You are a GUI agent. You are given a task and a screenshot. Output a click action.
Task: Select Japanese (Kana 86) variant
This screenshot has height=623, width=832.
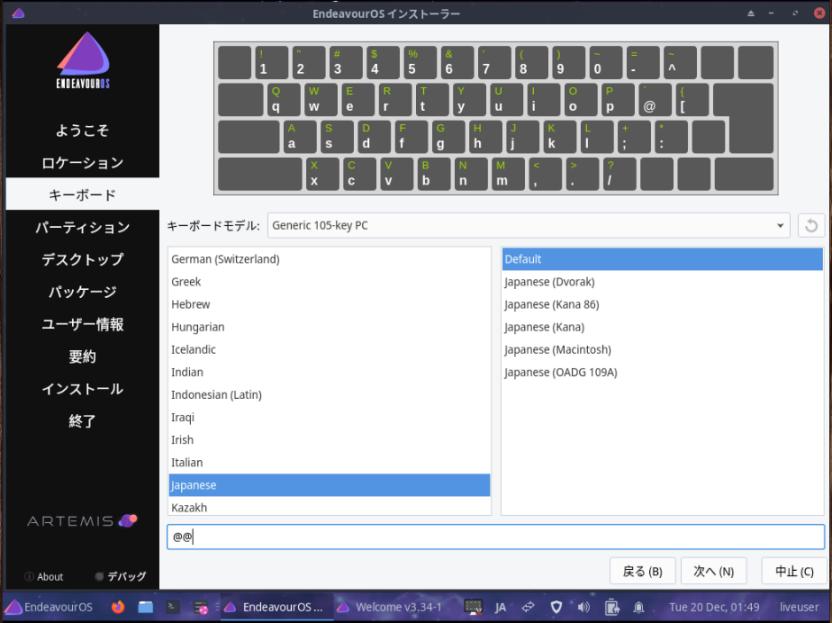[x=662, y=304]
